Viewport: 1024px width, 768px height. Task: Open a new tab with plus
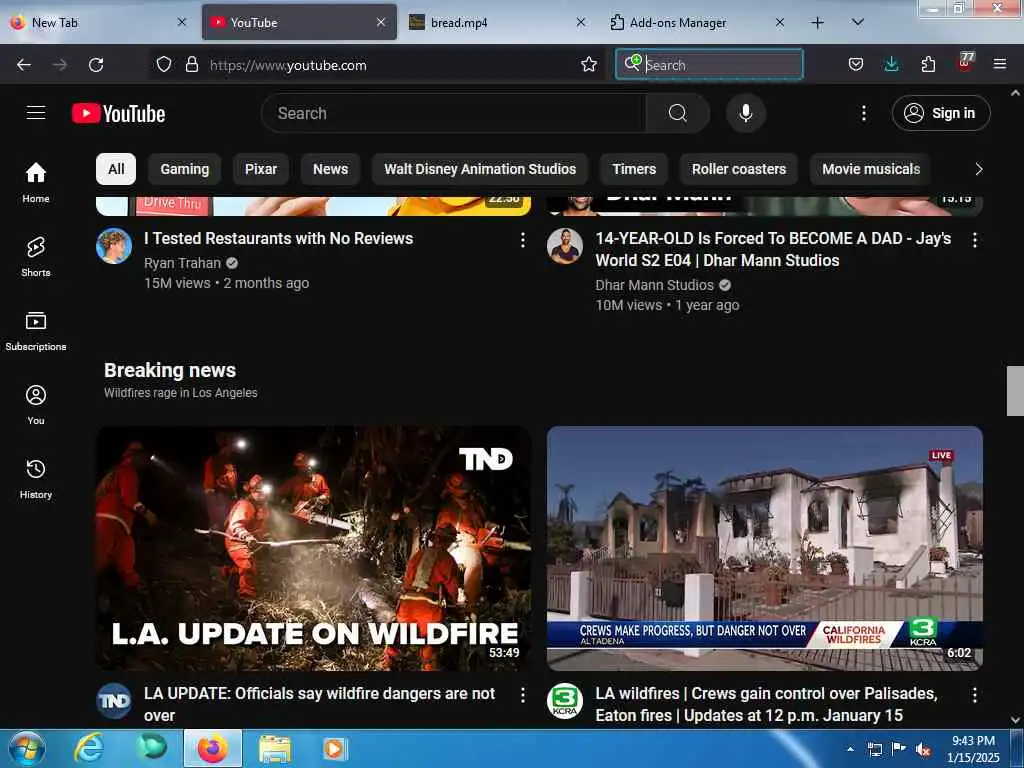[x=817, y=23]
